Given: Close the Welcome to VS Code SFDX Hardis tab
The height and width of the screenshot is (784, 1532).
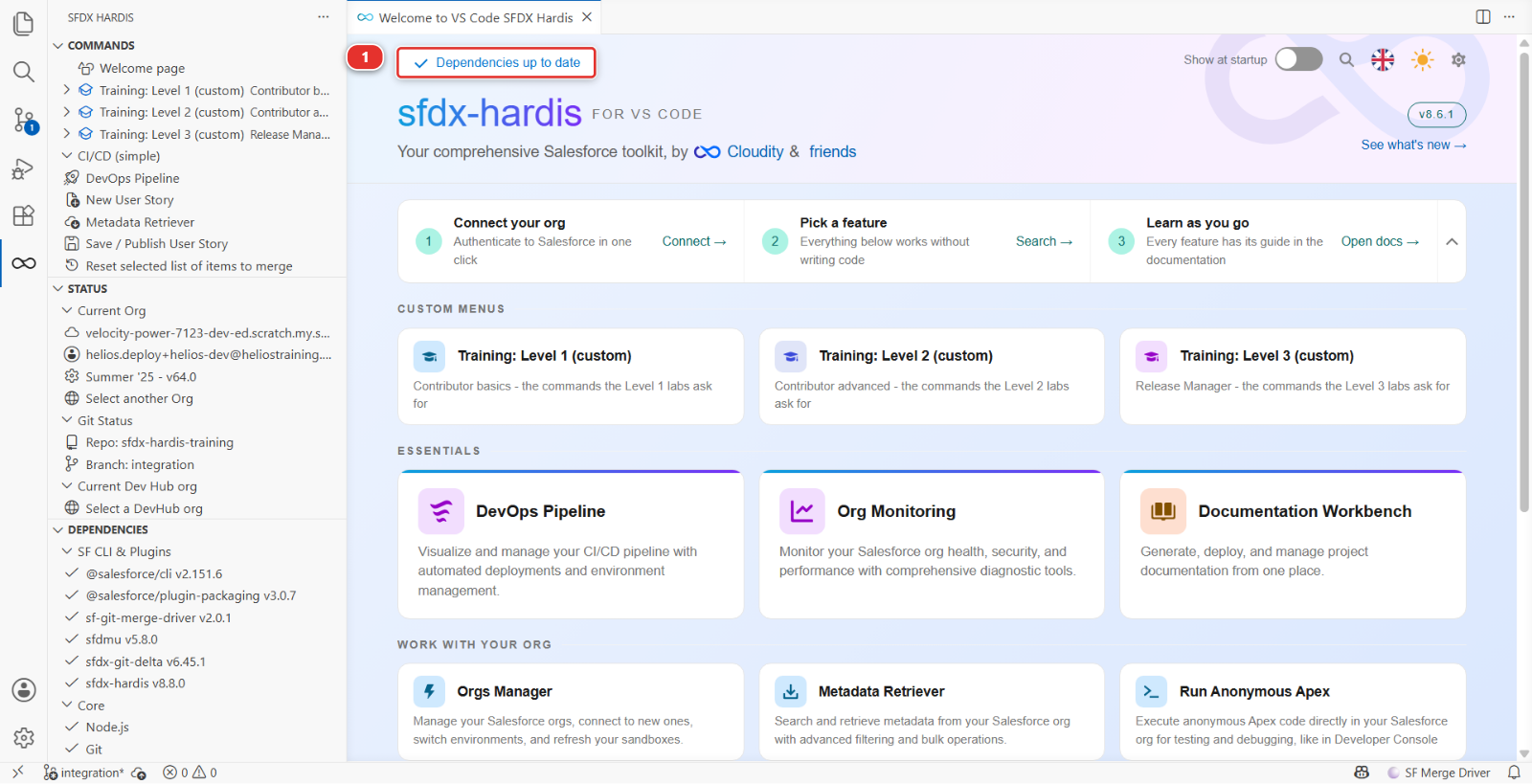Looking at the screenshot, I should pyautogui.click(x=587, y=17).
